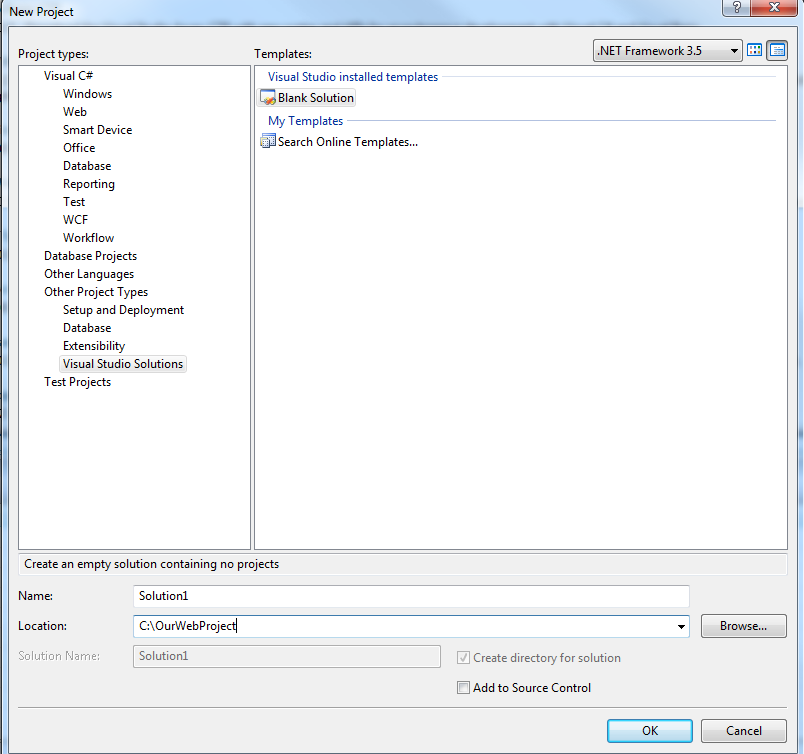Viewport: 804px width, 754px height.
Task: Open the dialog Help question mark button
Action: pos(736,7)
